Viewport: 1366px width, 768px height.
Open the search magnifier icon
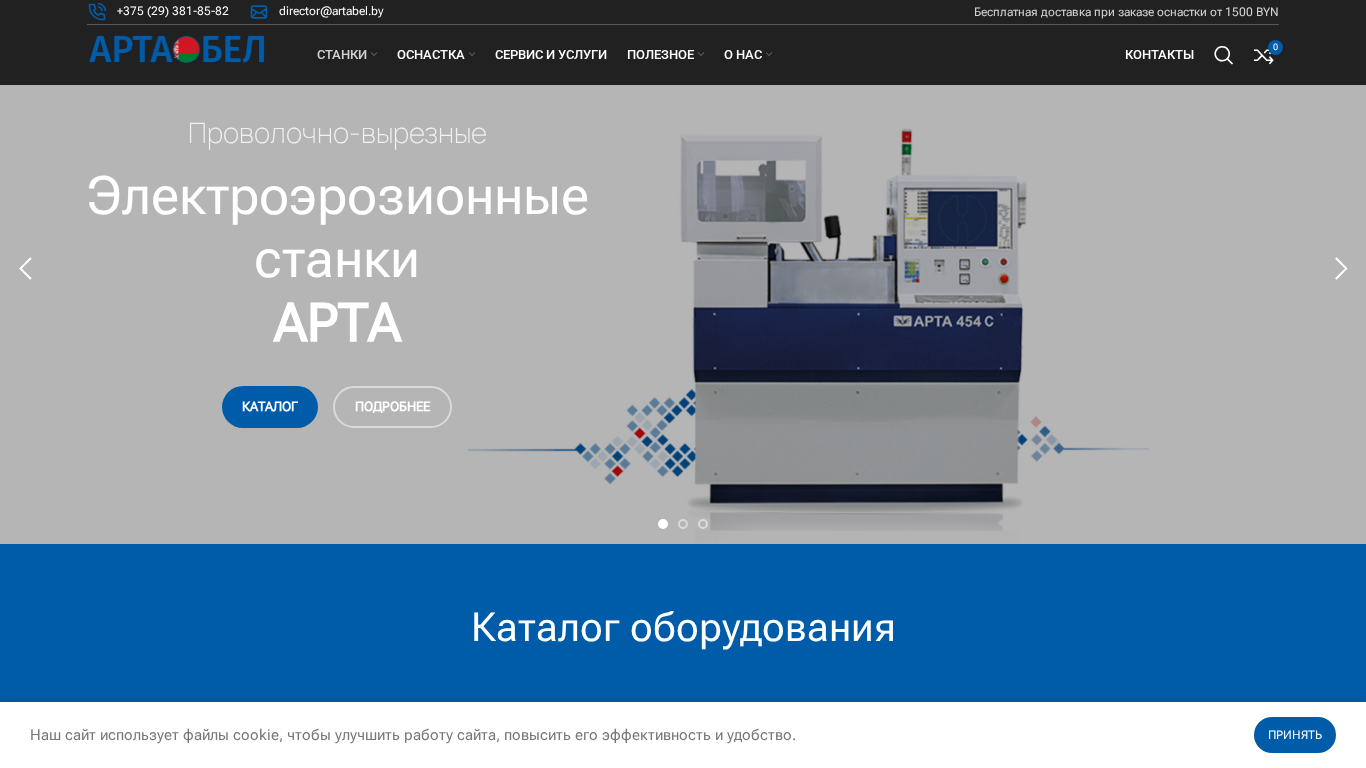1223,55
